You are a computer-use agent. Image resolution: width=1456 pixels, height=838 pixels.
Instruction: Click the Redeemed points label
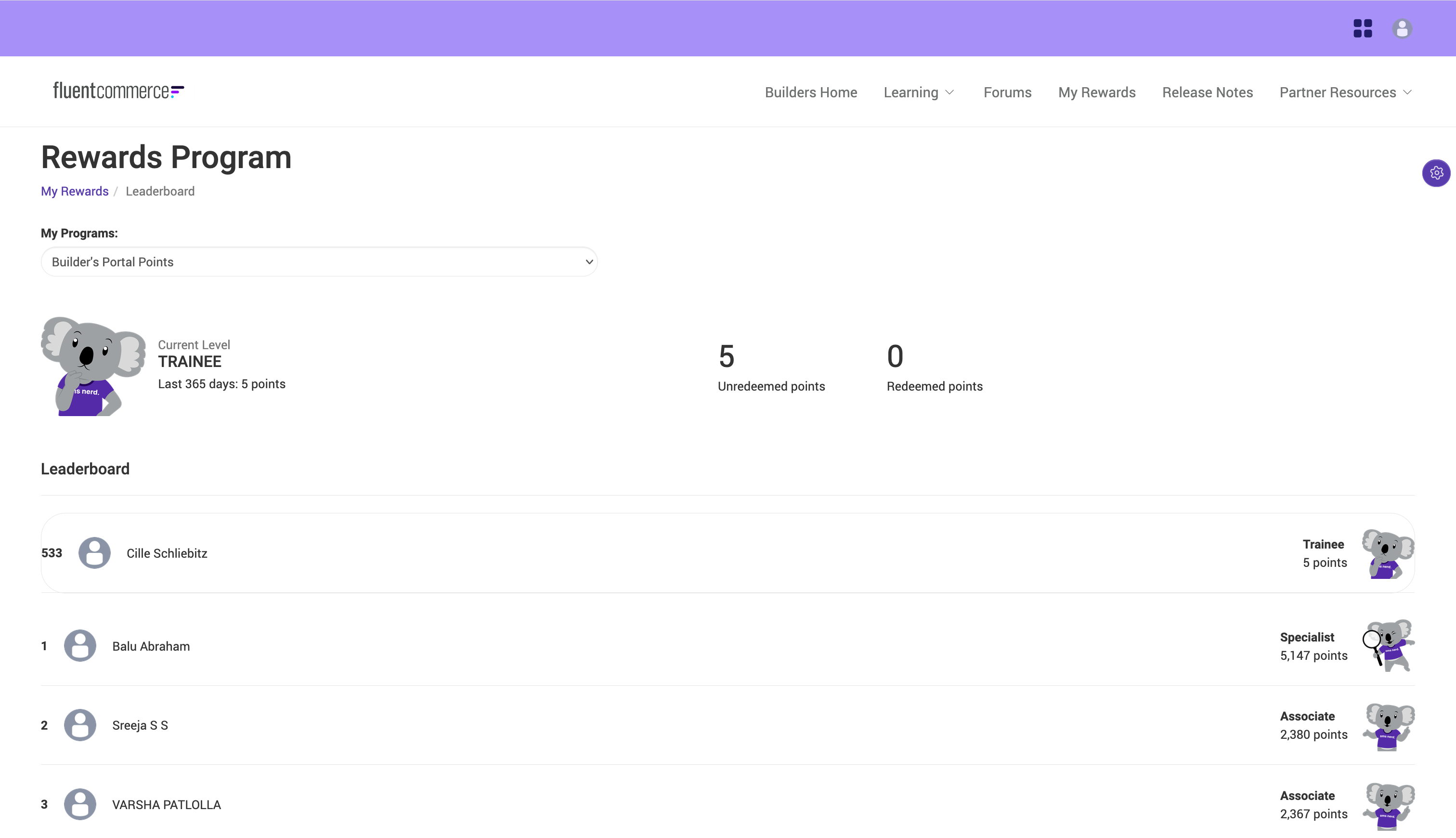click(x=934, y=386)
